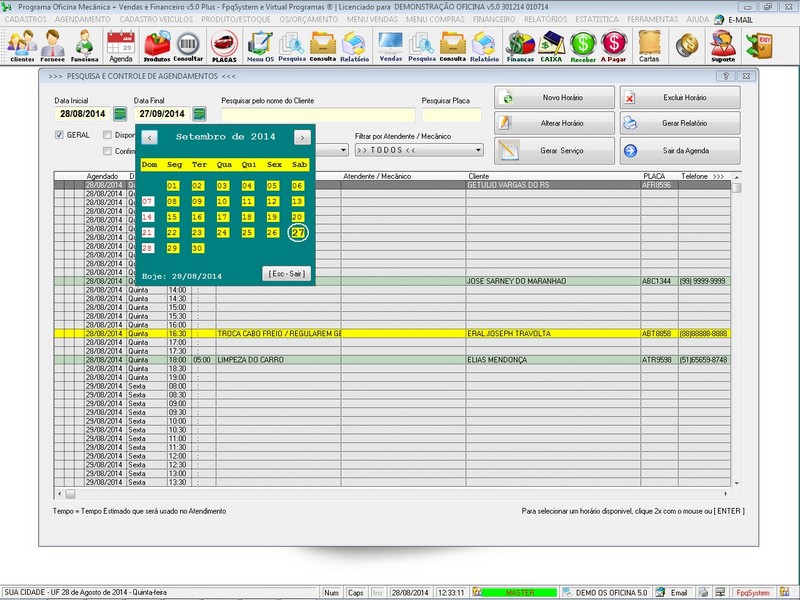This screenshot has width=800, height=600.
Task: Open the CAIXA cash icon
Action: (x=551, y=46)
